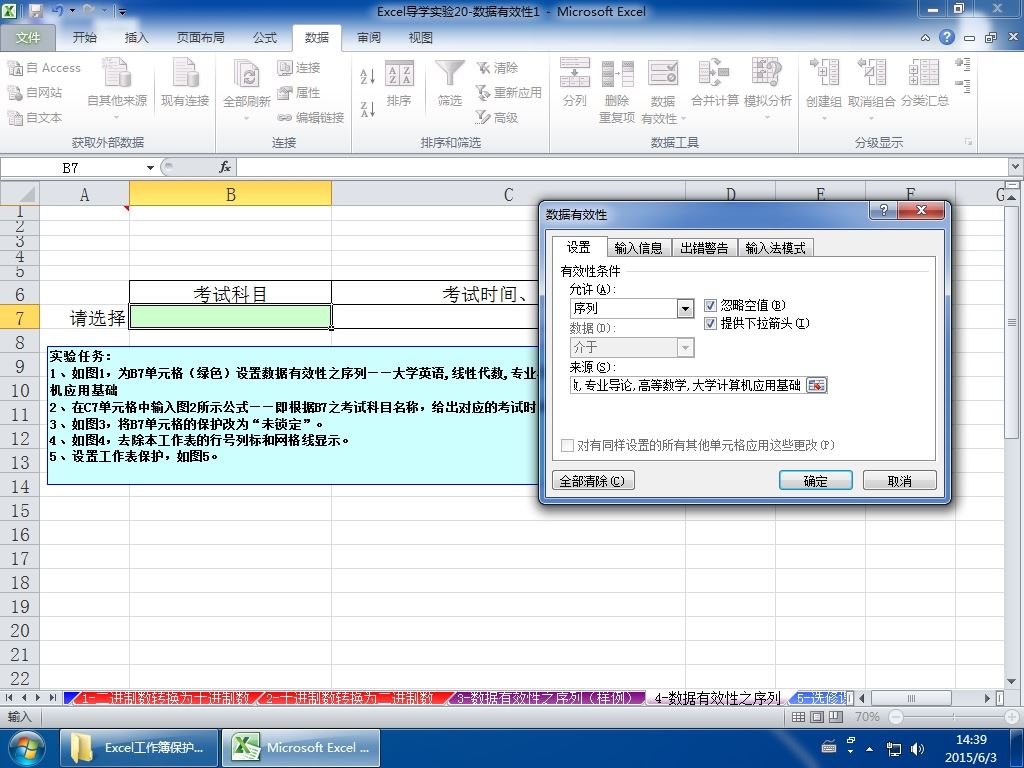Expand the formula bar arrow
1024x768 pixels.
click(1015, 167)
